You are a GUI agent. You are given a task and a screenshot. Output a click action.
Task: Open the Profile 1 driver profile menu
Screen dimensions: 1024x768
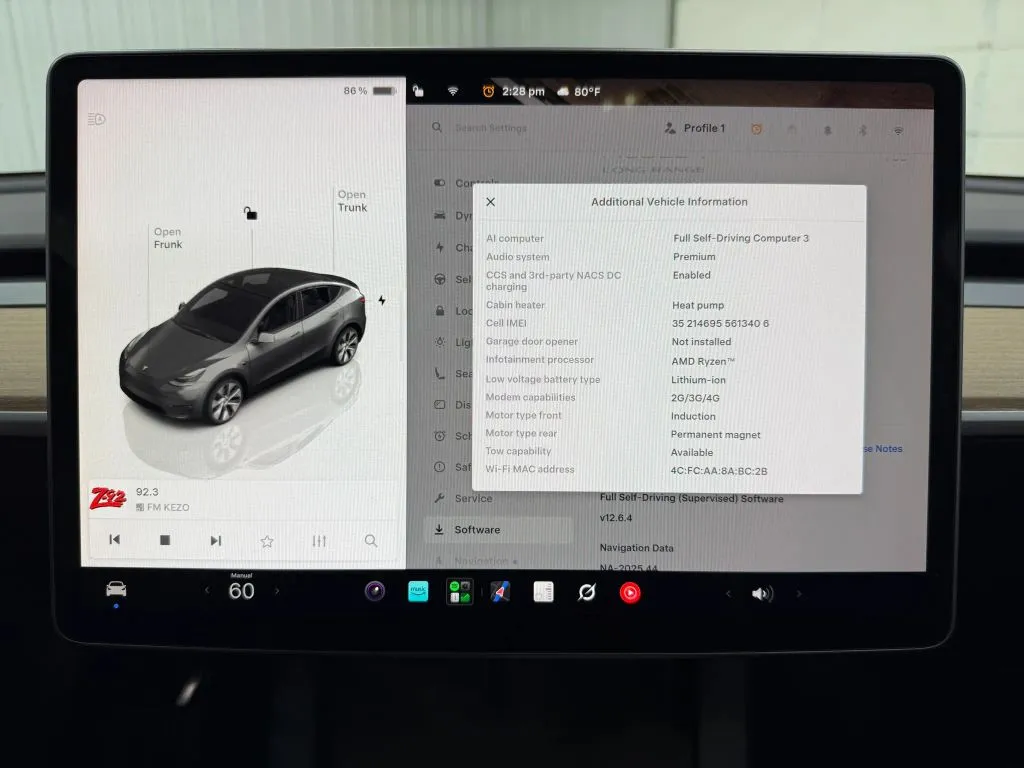[x=695, y=128]
